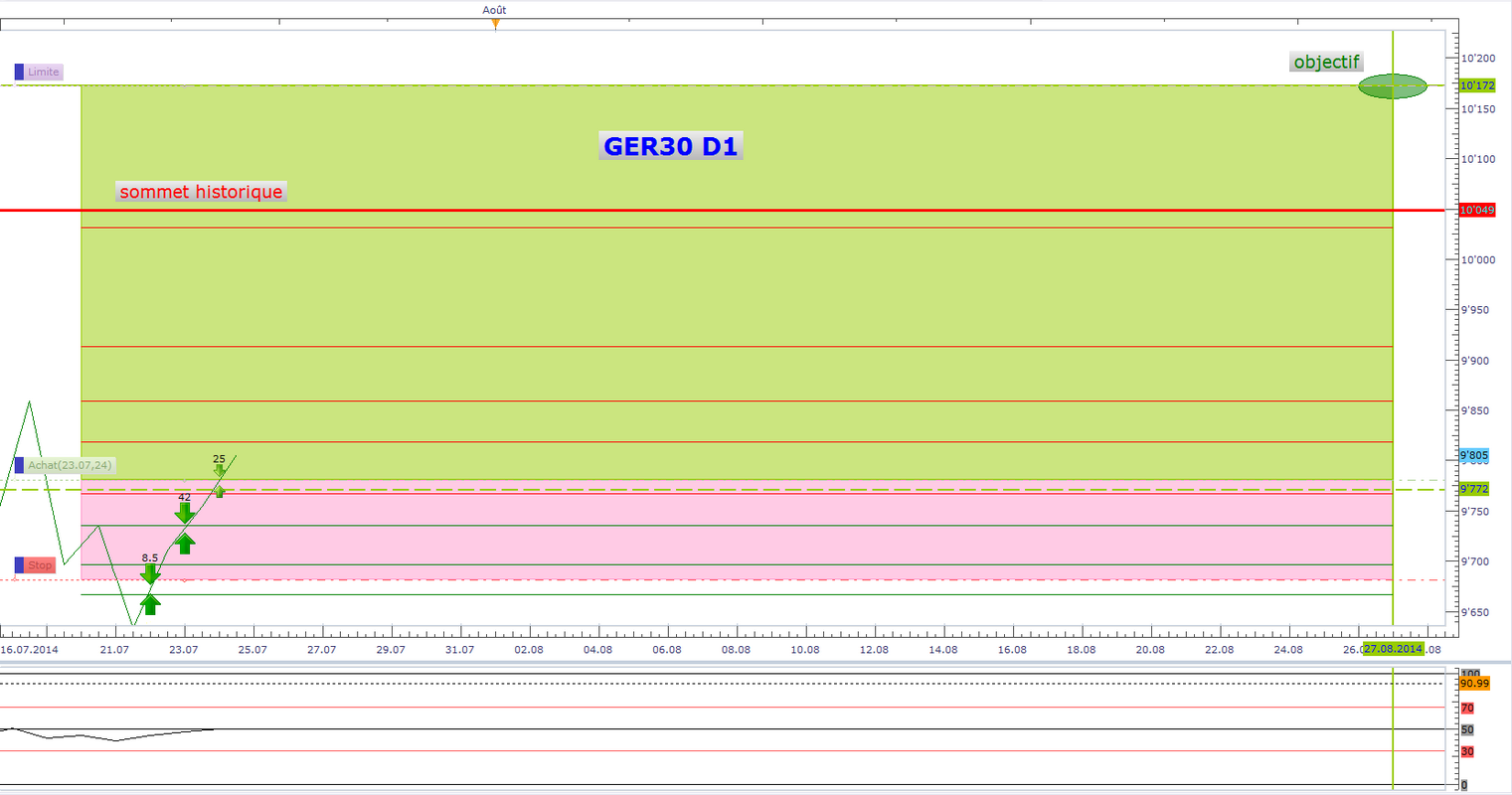The width and height of the screenshot is (1512, 795).
Task: Click the 16.07.2014 date on time axis
Action: (29, 650)
